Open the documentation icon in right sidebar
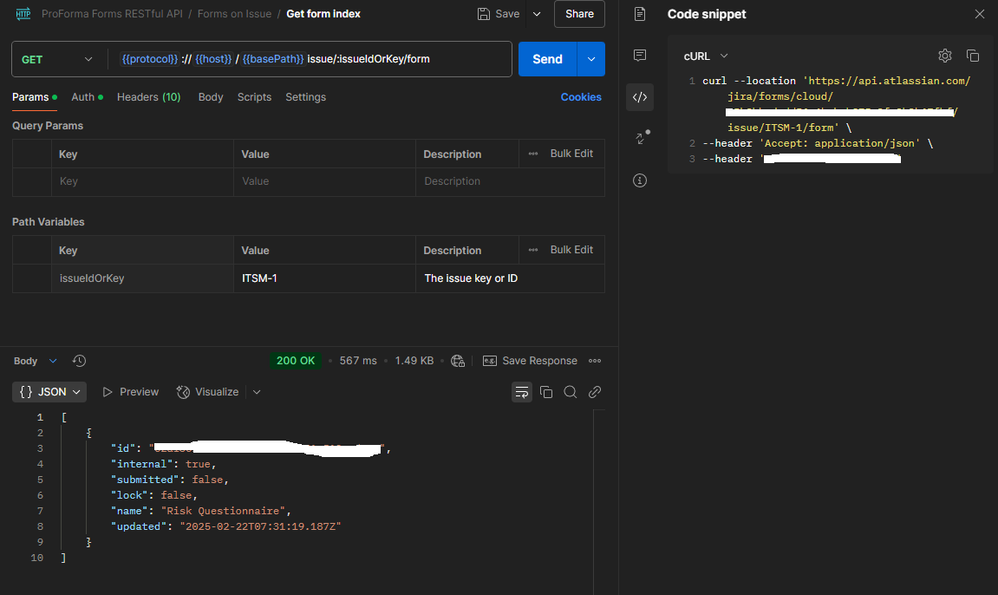The image size is (998, 595). (x=640, y=14)
